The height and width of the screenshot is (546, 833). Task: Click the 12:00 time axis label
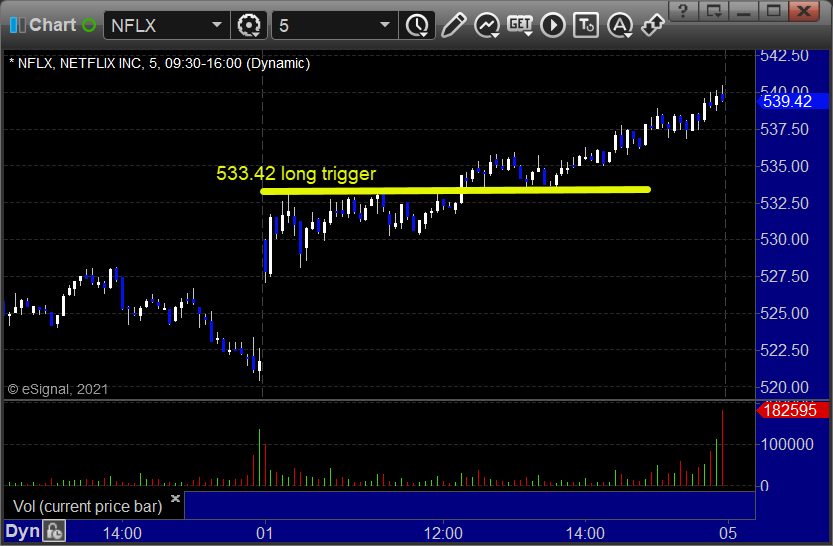click(443, 533)
